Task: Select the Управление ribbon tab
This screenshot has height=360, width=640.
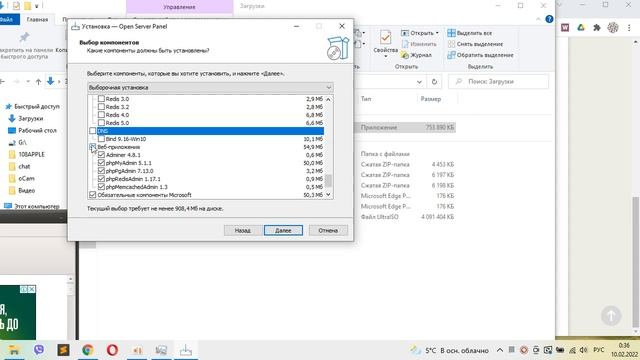Action: [180, 7]
